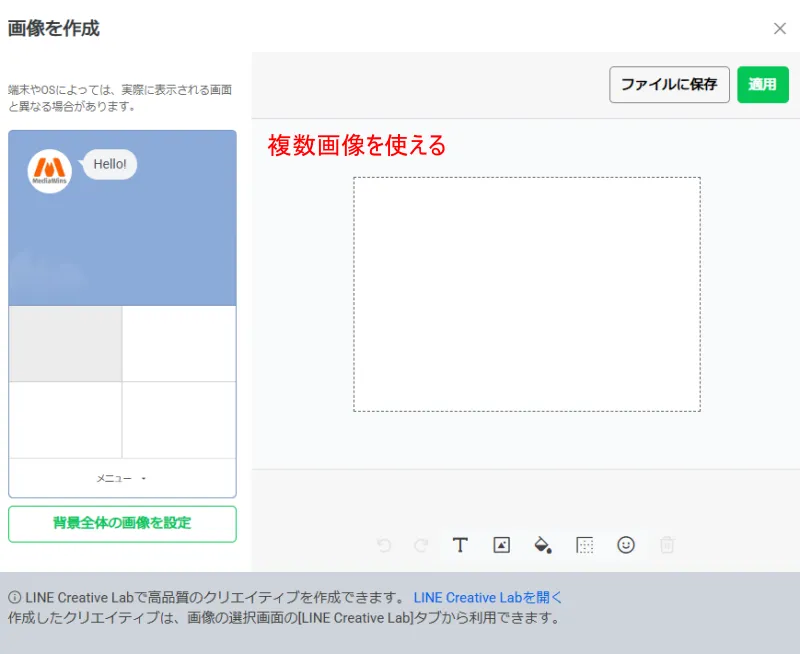
Task: Select the Text tool icon
Action: pyautogui.click(x=460, y=545)
